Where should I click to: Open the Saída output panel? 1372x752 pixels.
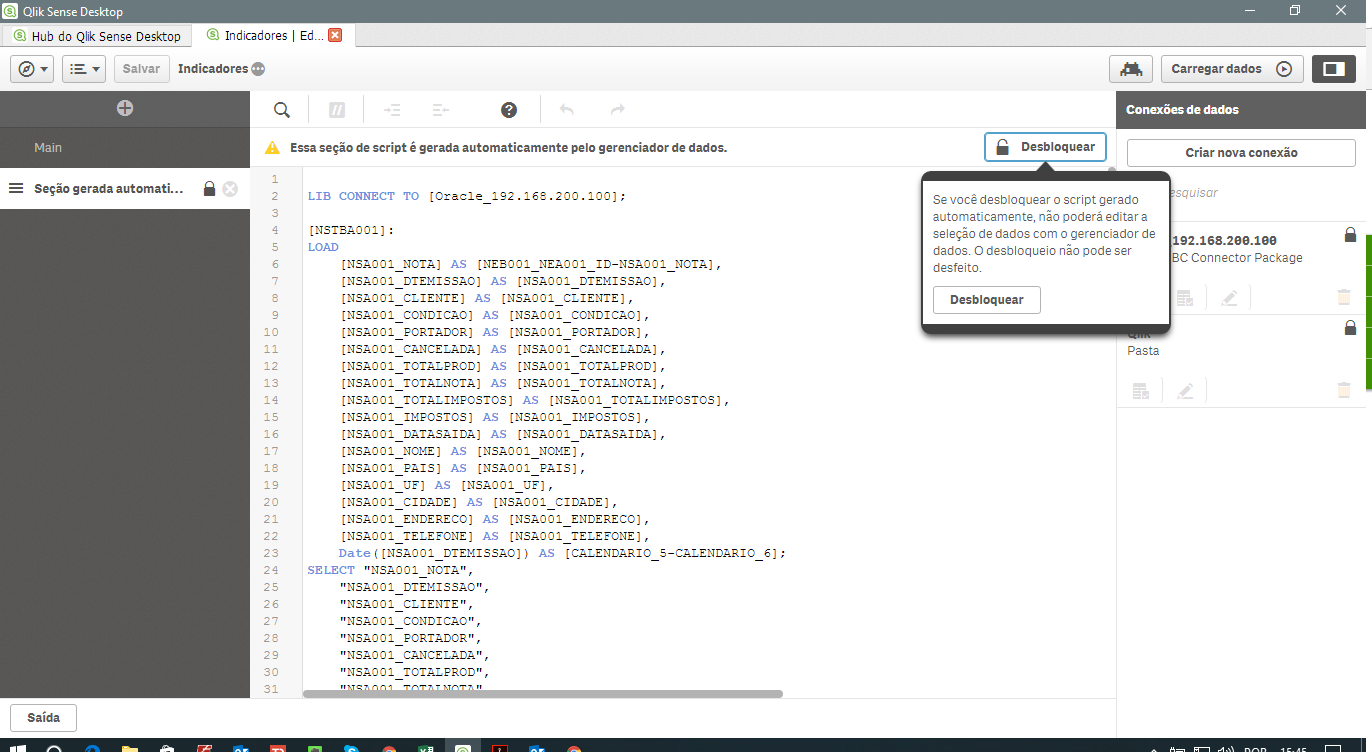43,718
